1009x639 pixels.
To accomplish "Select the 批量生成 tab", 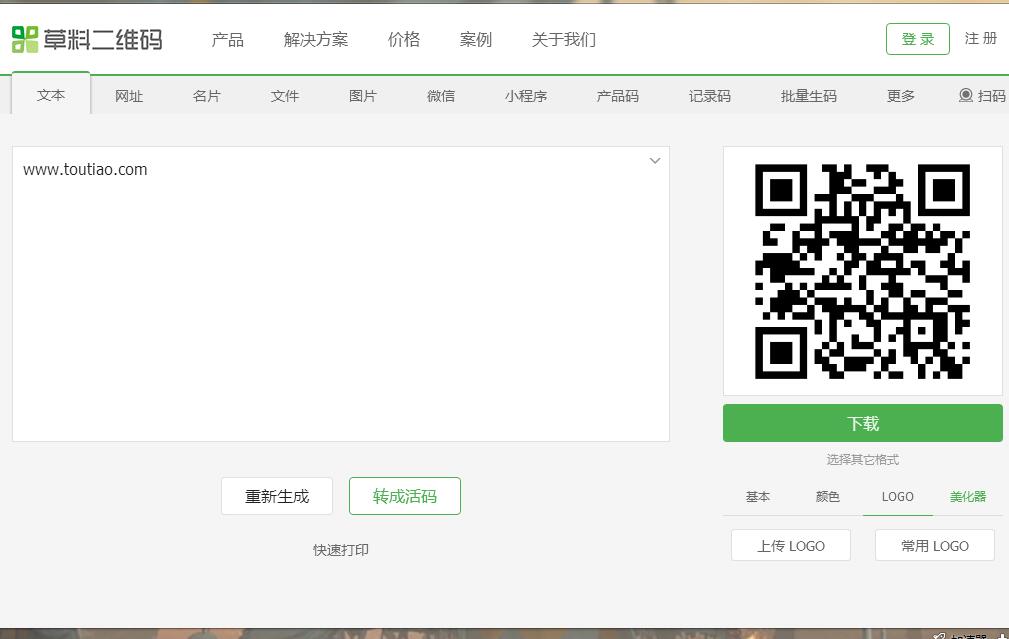I will tap(807, 95).
